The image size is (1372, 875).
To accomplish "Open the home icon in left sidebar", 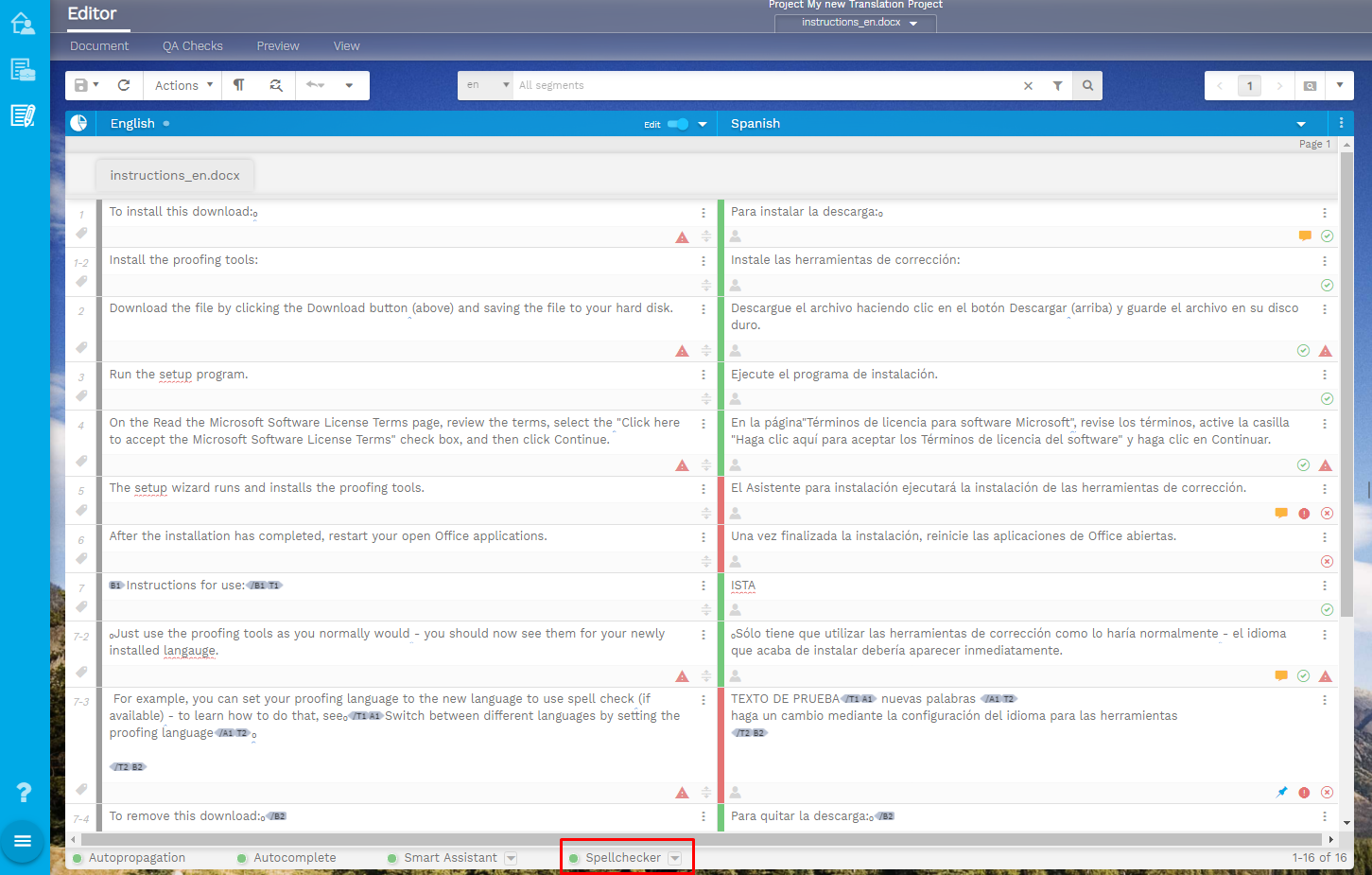I will tap(23, 24).
